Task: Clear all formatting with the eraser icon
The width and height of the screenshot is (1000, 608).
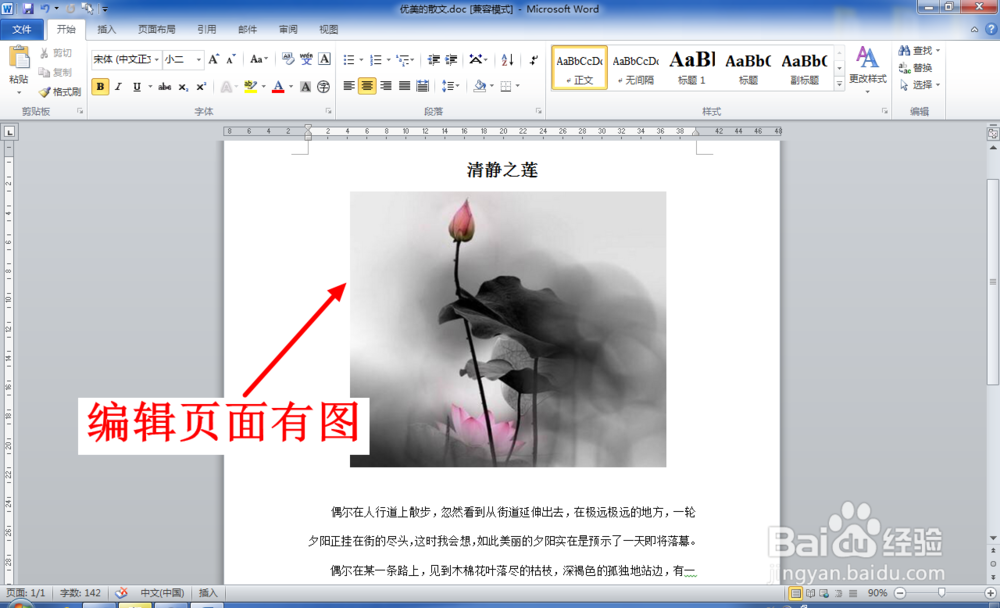Action: click(288, 59)
